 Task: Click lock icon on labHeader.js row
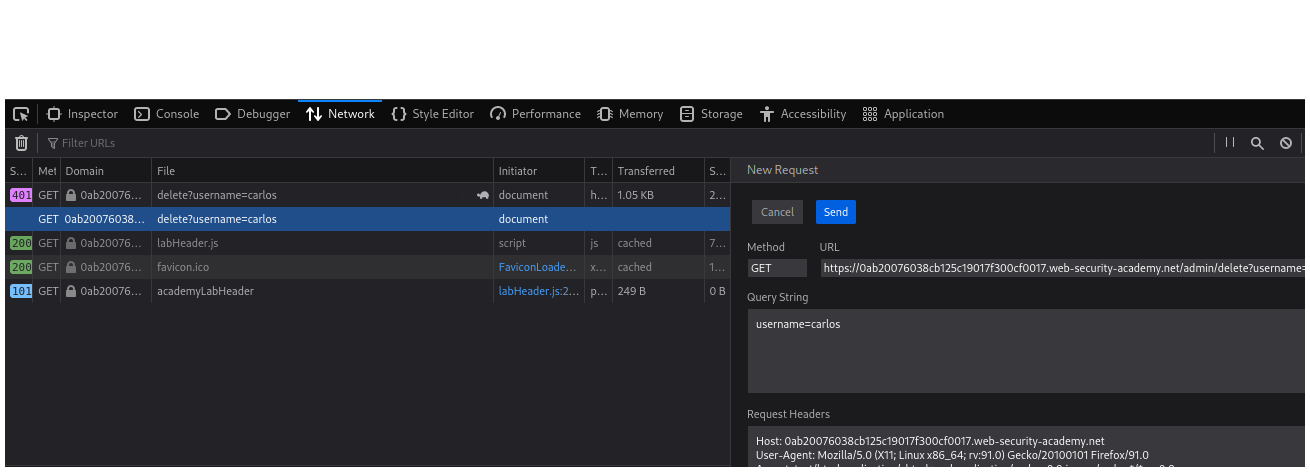point(71,243)
